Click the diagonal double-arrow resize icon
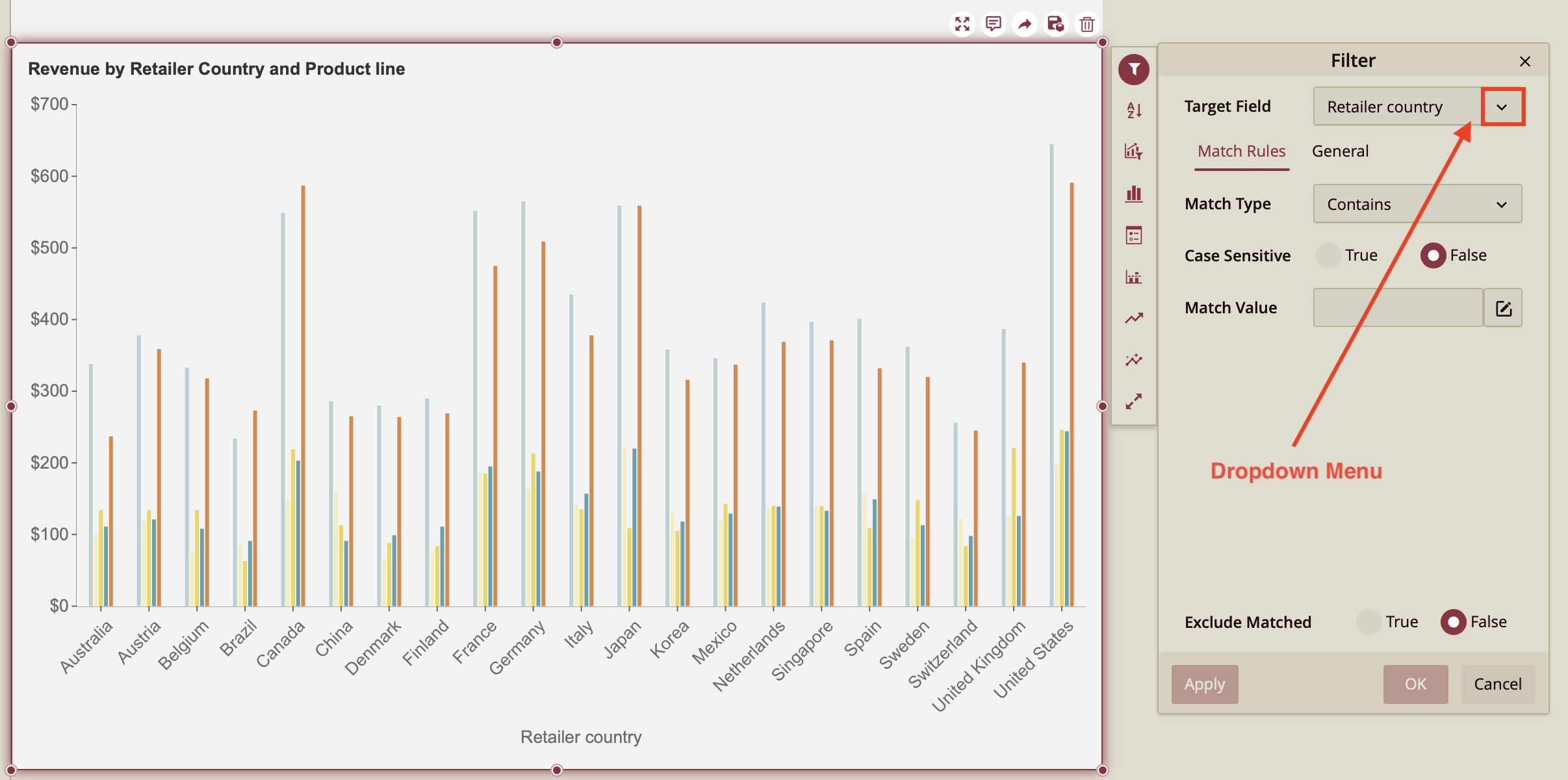The image size is (1568, 780). [x=1134, y=402]
